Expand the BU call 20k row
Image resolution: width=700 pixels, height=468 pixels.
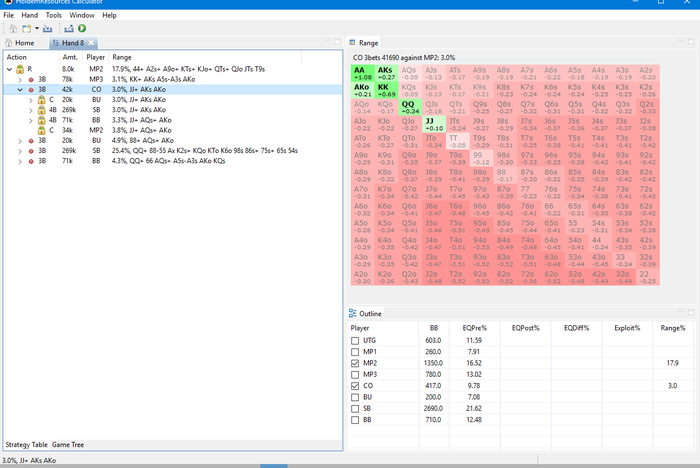(31, 100)
